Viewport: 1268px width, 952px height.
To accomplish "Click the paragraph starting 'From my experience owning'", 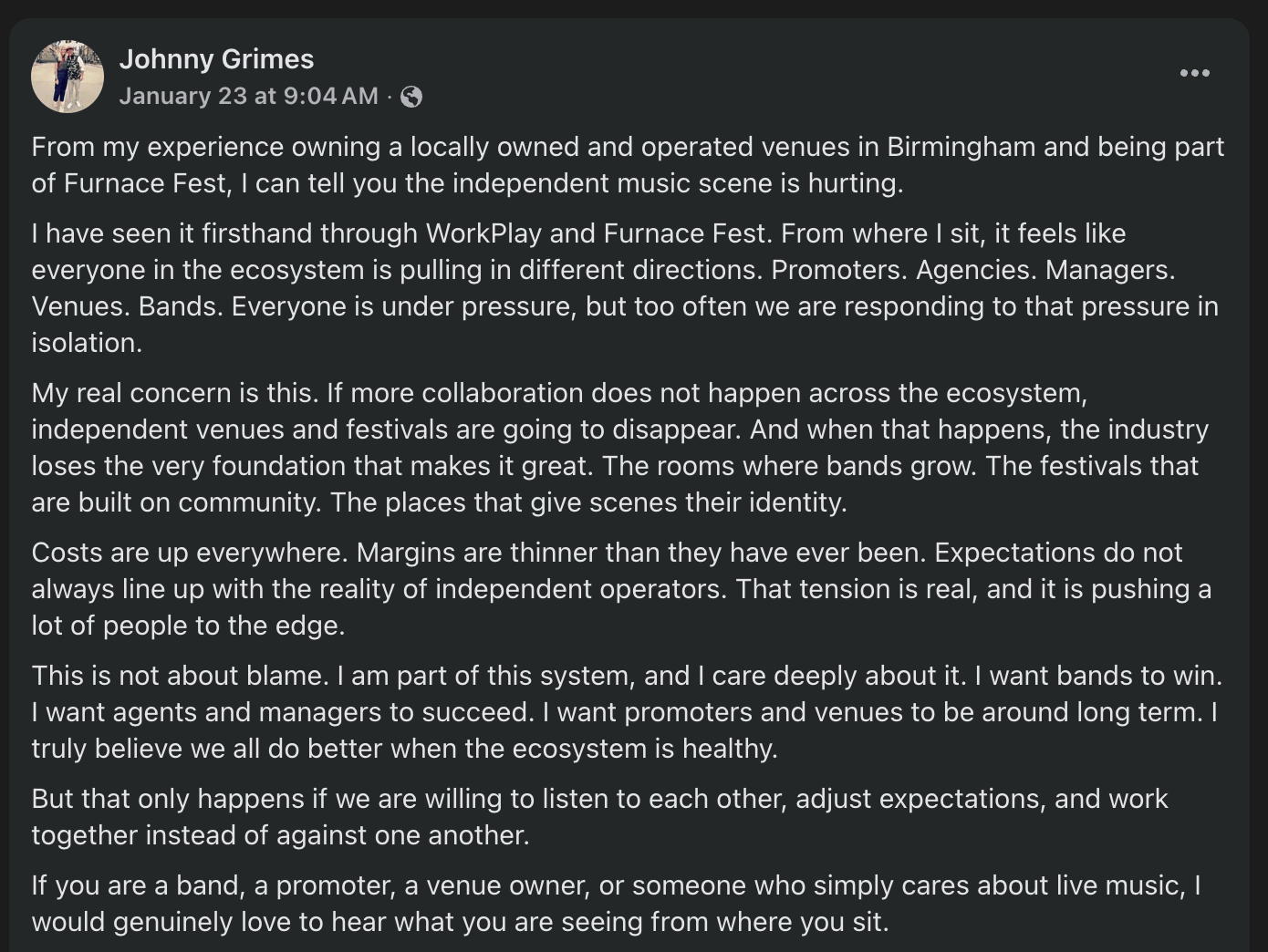I will pyautogui.click(x=628, y=165).
